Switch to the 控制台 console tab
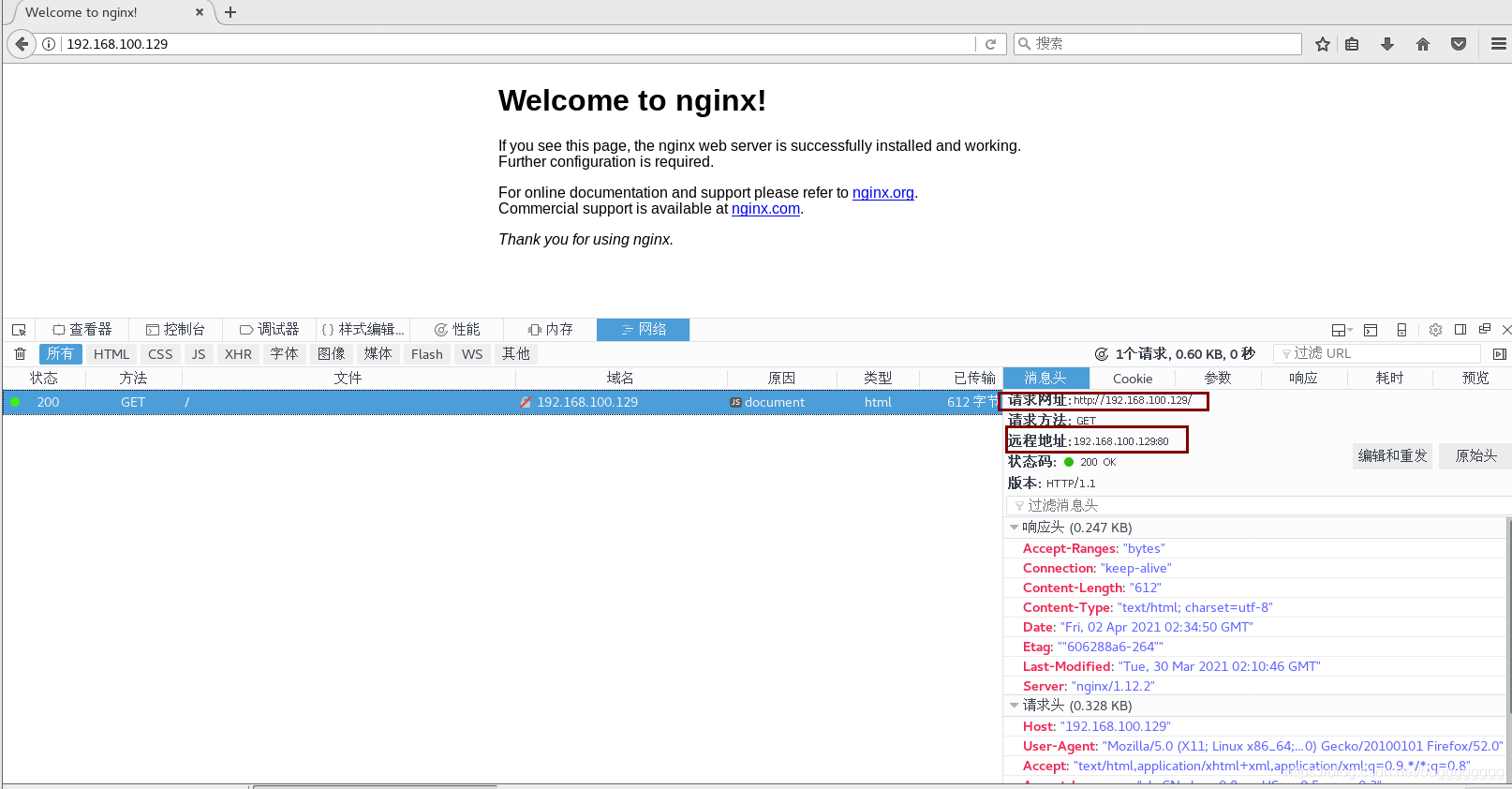 175,330
